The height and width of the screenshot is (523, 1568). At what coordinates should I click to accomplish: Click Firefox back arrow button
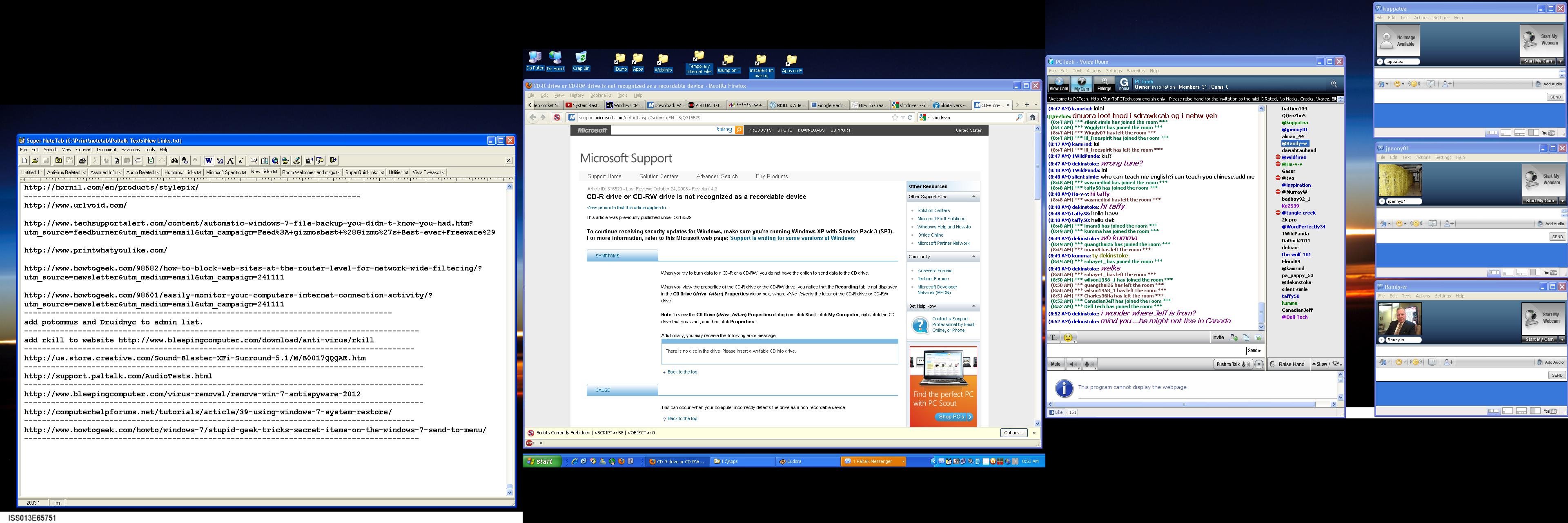532,118
